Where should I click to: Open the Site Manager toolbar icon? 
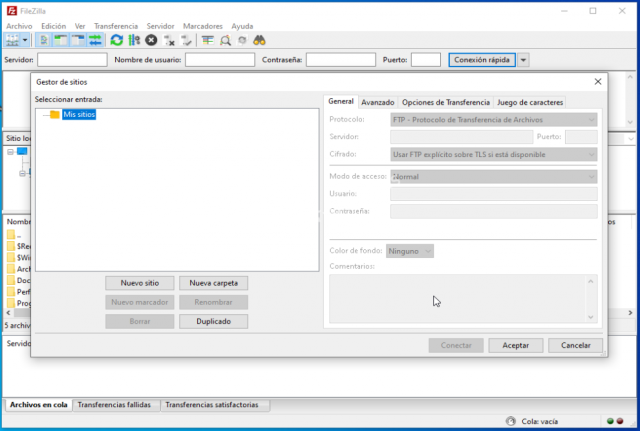click(x=12, y=40)
